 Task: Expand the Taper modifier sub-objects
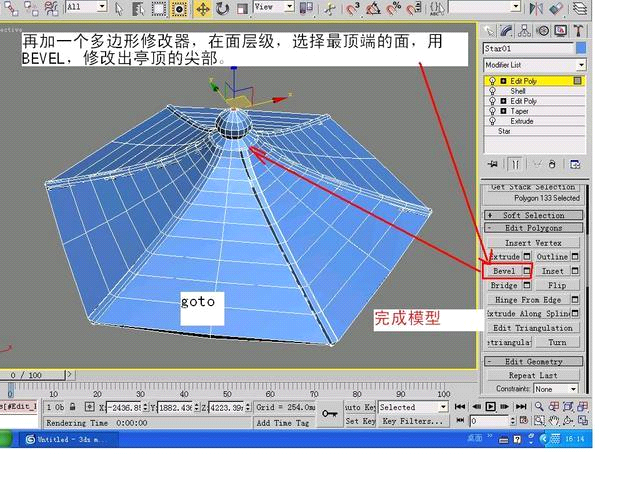click(x=503, y=111)
